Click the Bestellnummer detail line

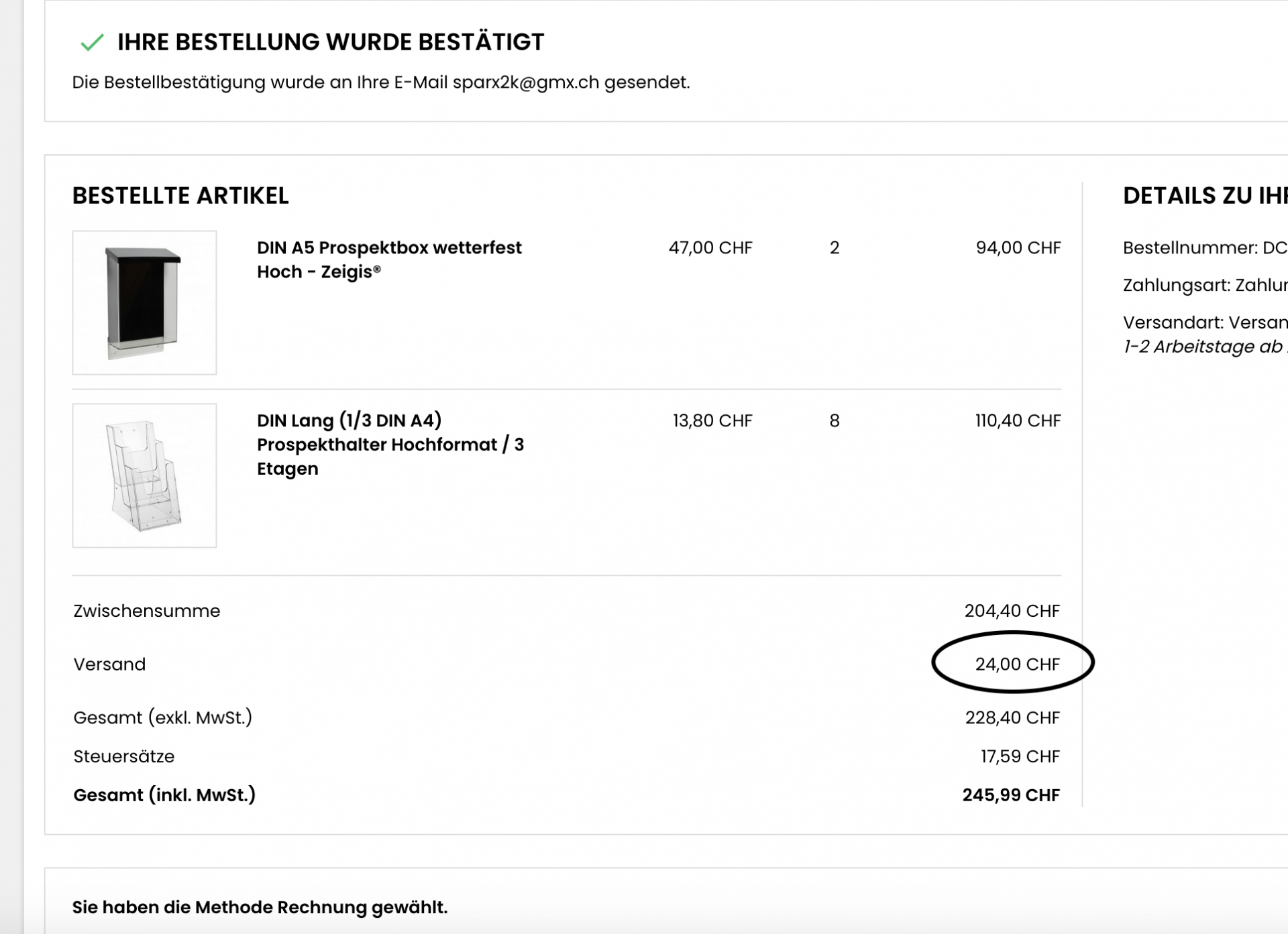point(1204,247)
